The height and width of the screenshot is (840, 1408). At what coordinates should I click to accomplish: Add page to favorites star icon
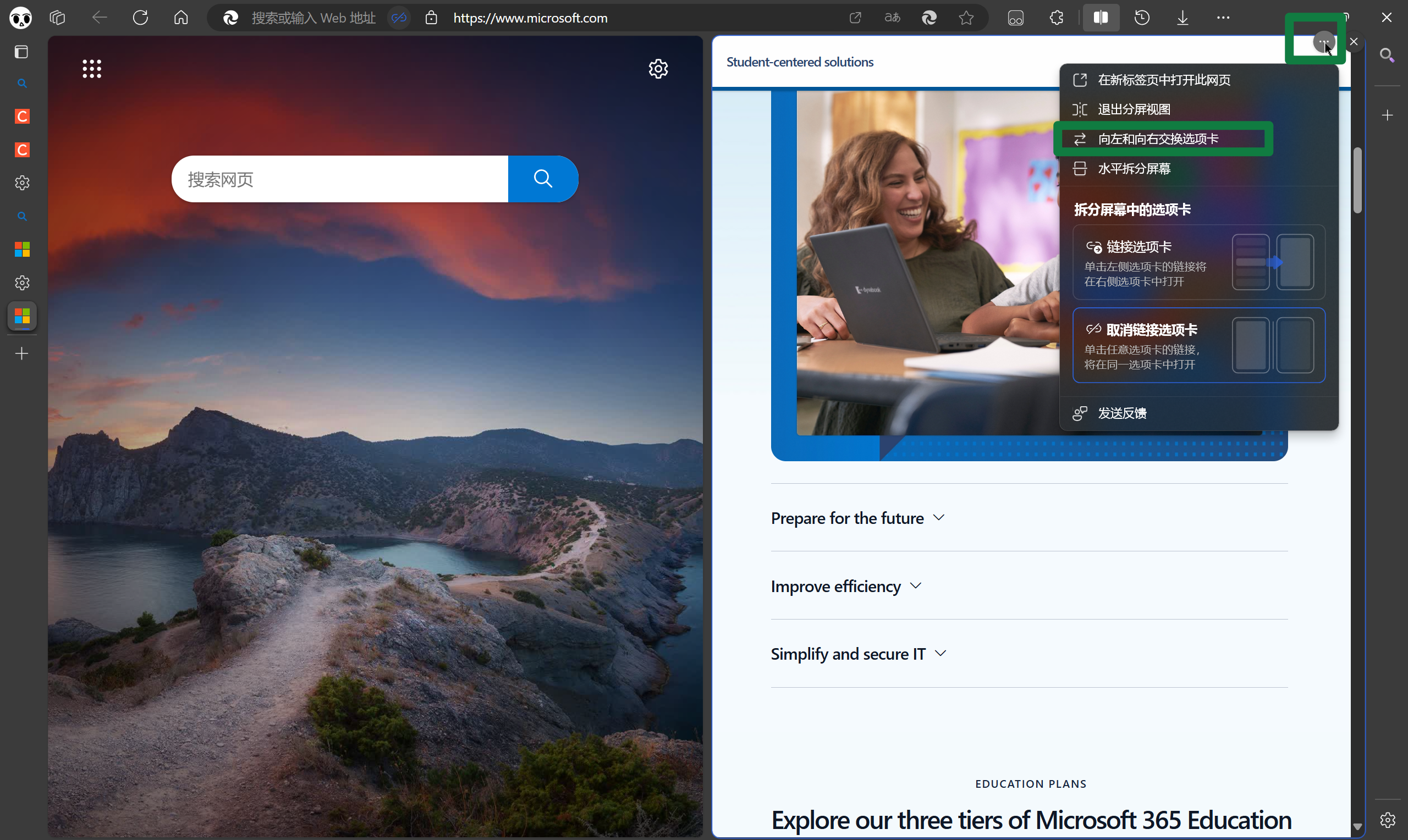point(966,18)
